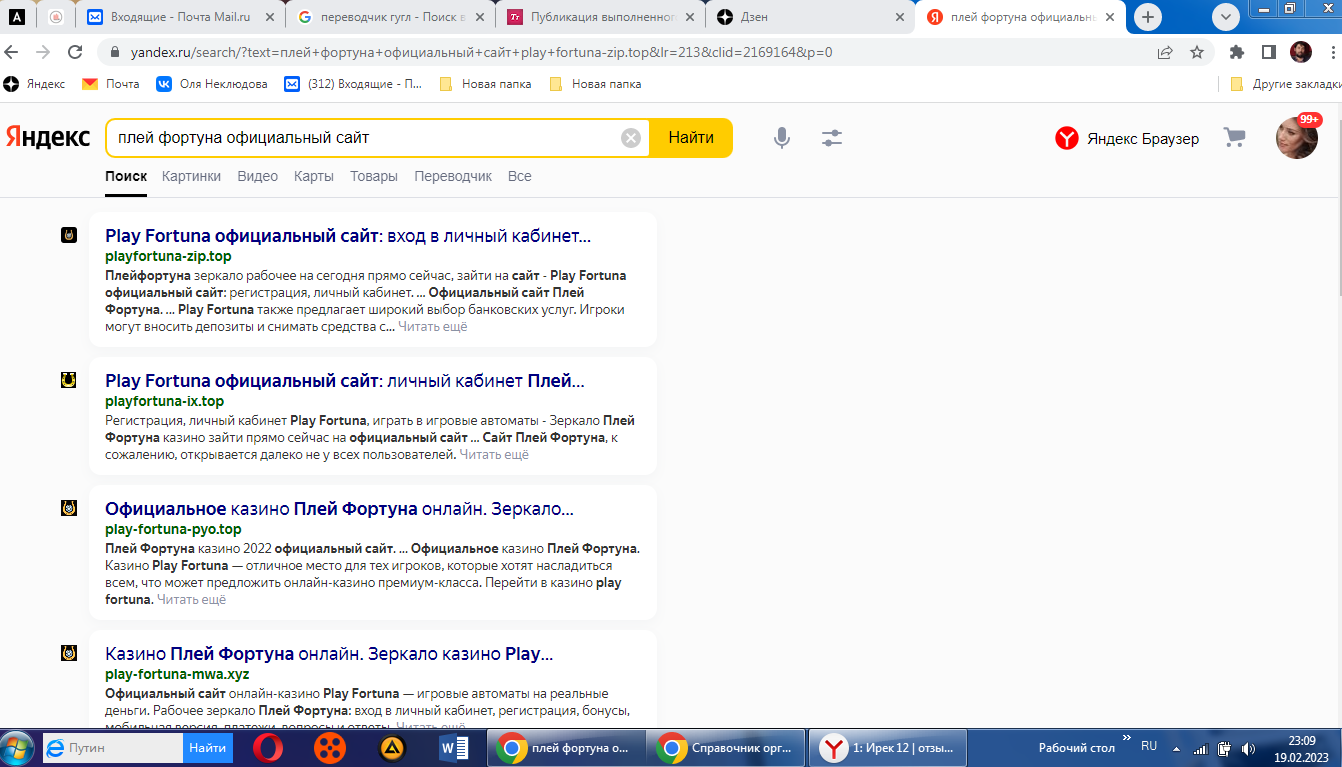
Task: Expand the tab search chevron button
Action: (1225, 17)
